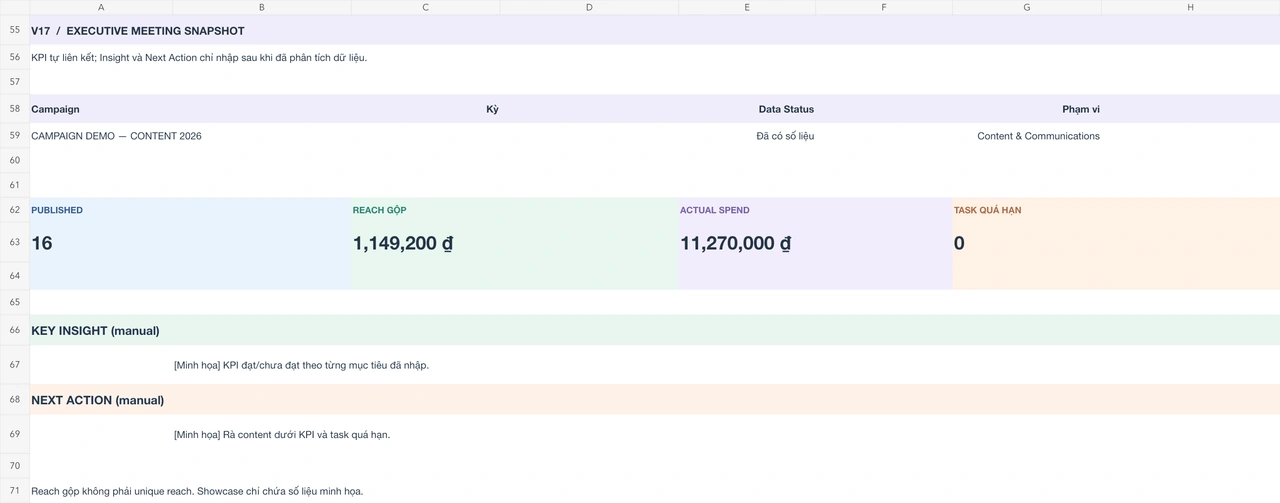Select column D header
Viewport: 1280px width, 503px height.
click(x=589, y=7)
